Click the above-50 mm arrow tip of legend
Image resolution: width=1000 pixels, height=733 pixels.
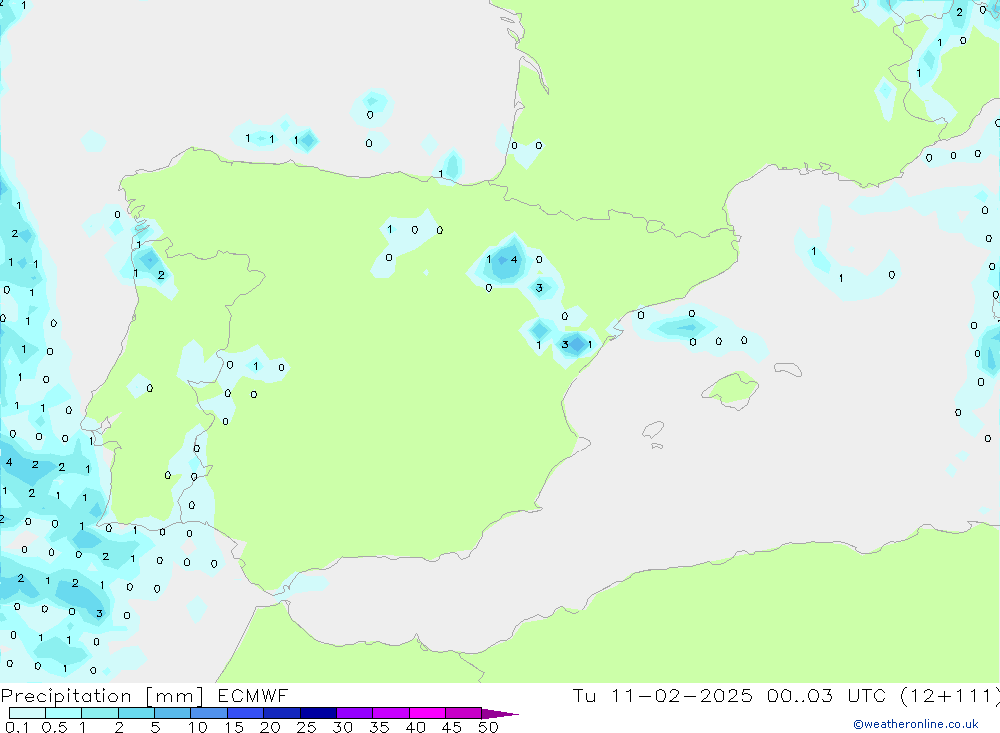point(500,714)
